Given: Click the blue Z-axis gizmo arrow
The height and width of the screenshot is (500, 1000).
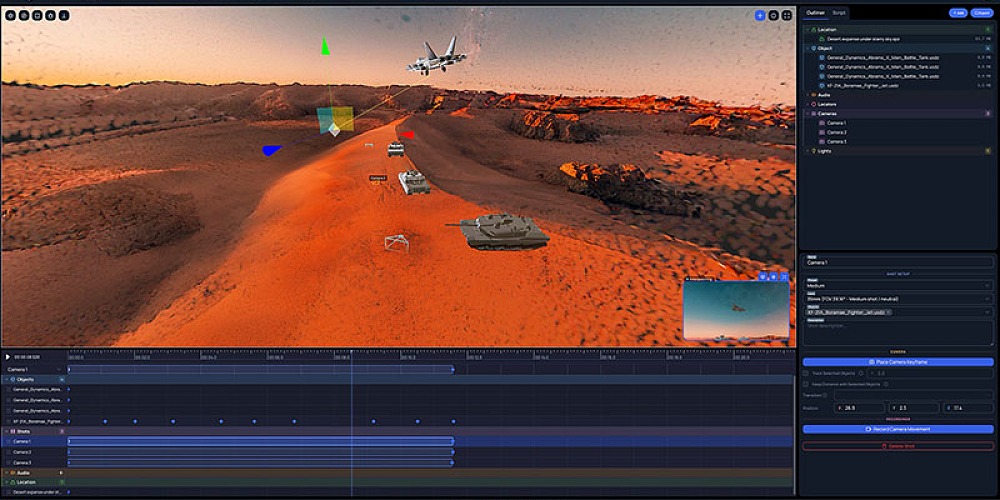Looking at the screenshot, I should click(x=272, y=151).
